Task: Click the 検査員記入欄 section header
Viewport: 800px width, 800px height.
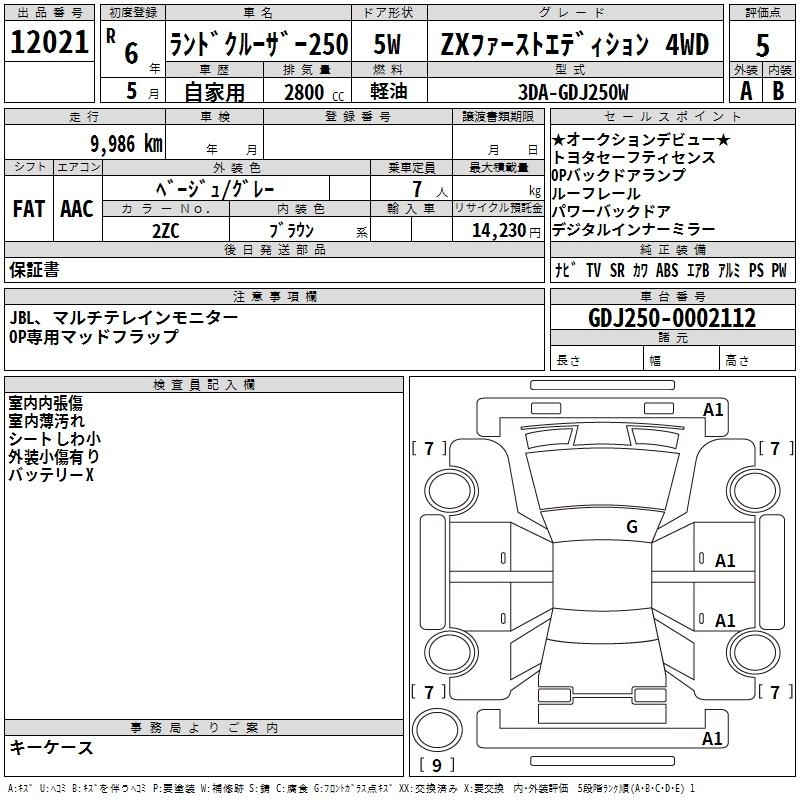Action: [x=204, y=385]
